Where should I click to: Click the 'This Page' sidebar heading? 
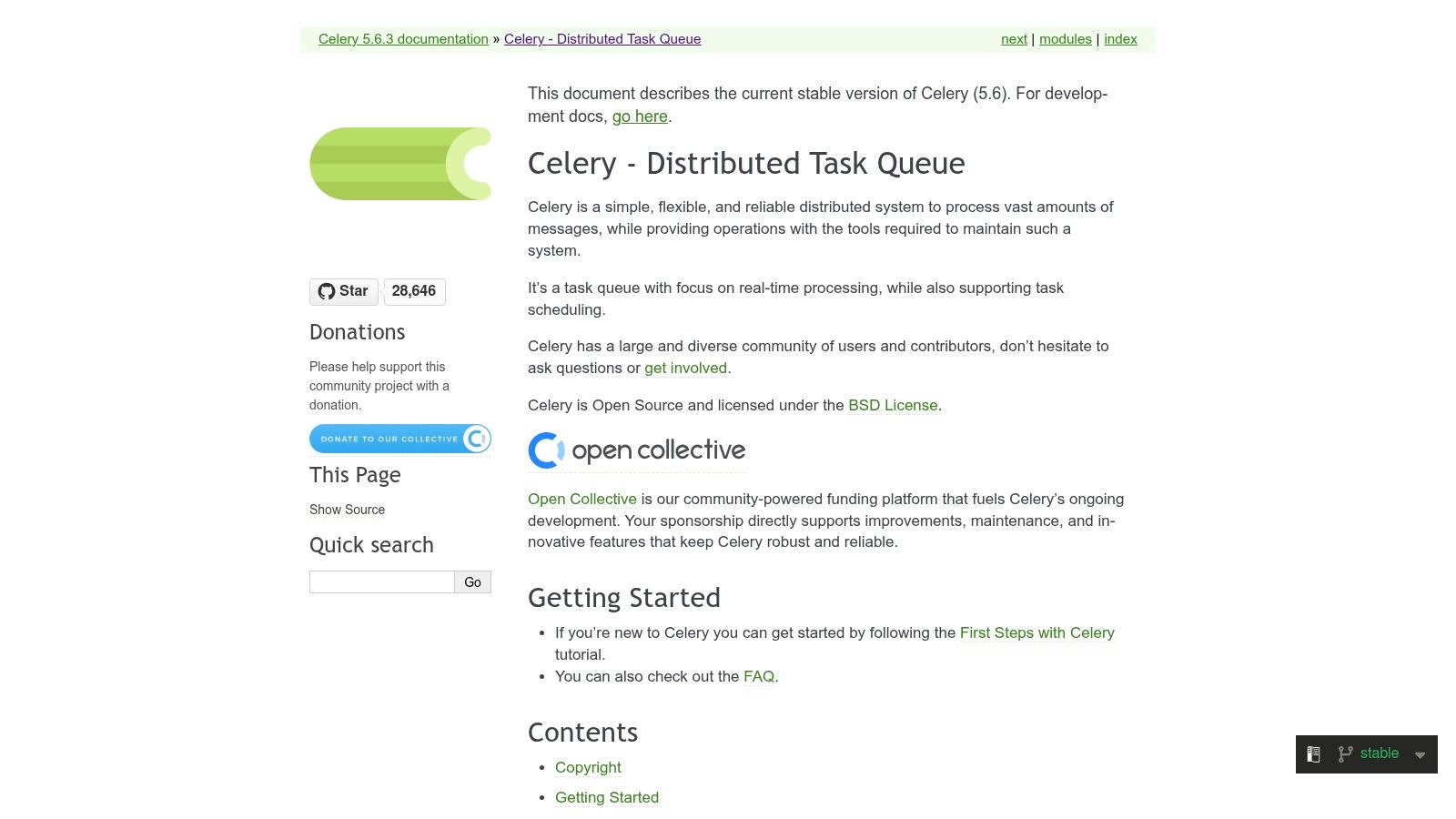coord(355,475)
